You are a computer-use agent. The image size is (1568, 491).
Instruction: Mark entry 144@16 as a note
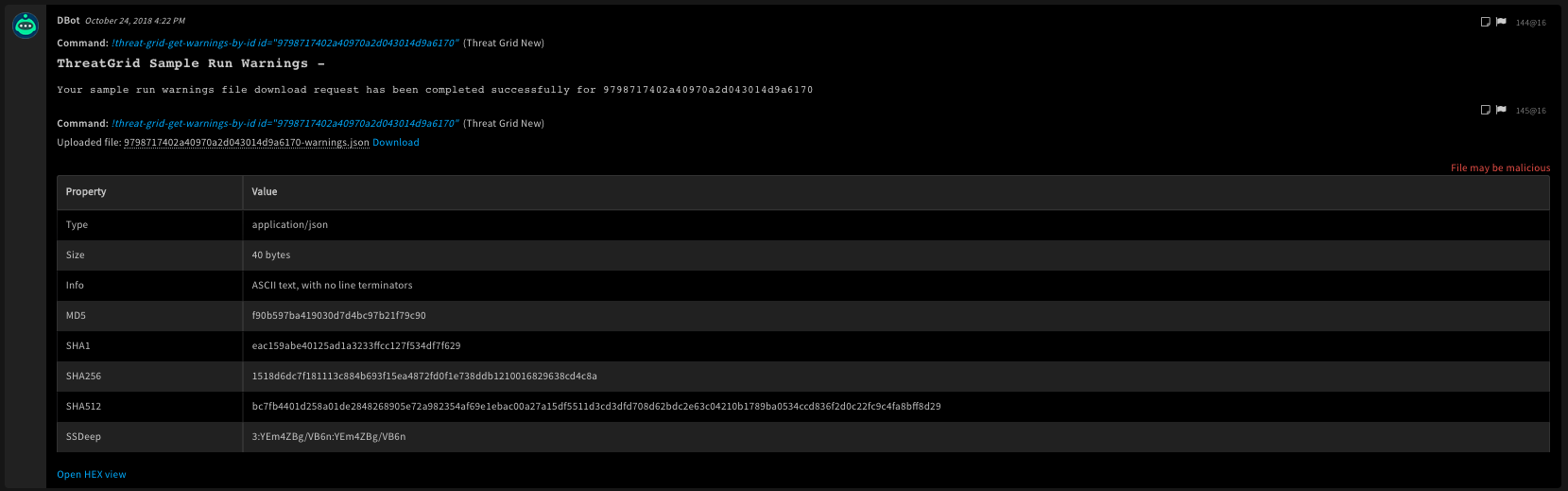1485,22
